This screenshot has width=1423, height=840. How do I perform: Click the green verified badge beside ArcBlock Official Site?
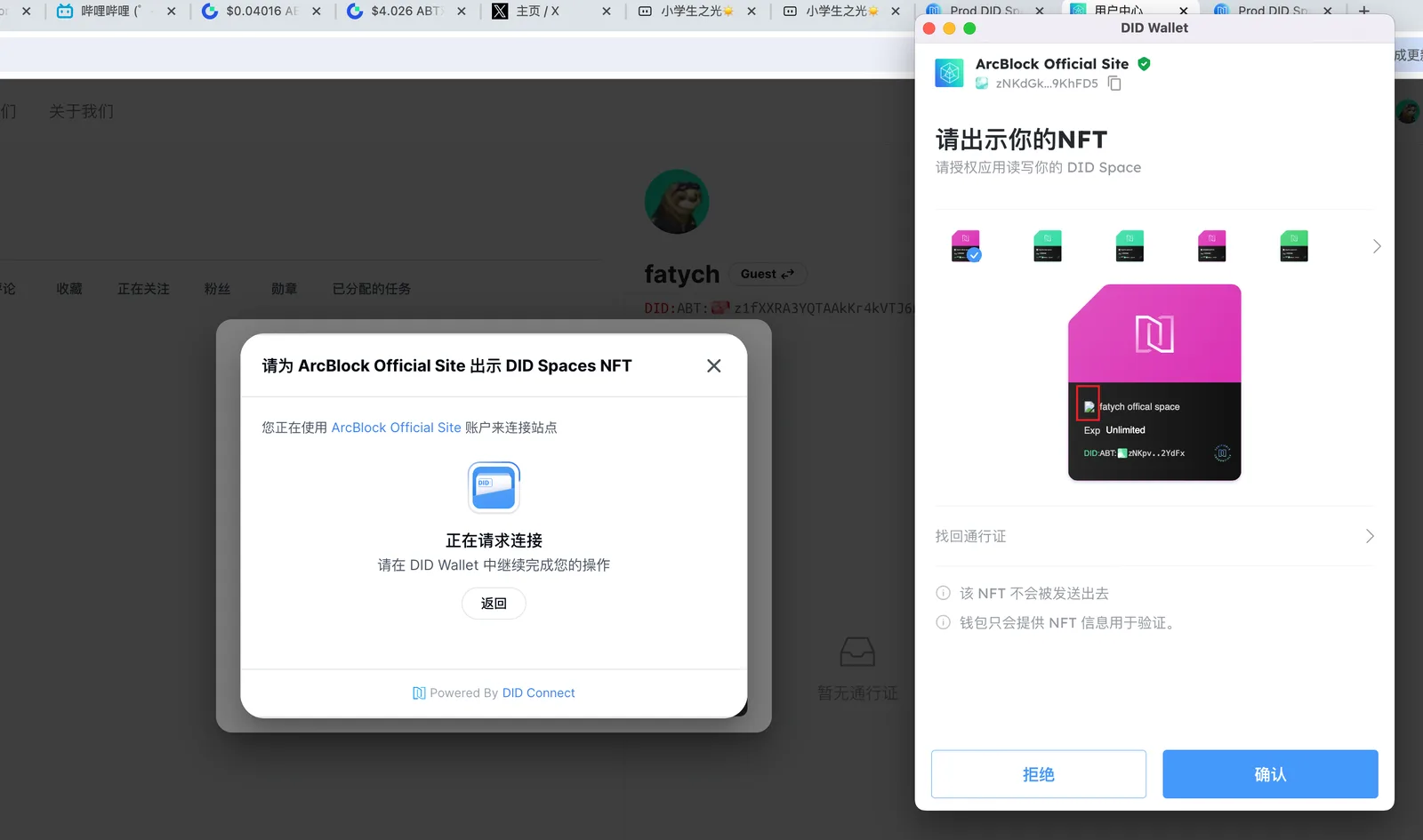point(1144,64)
